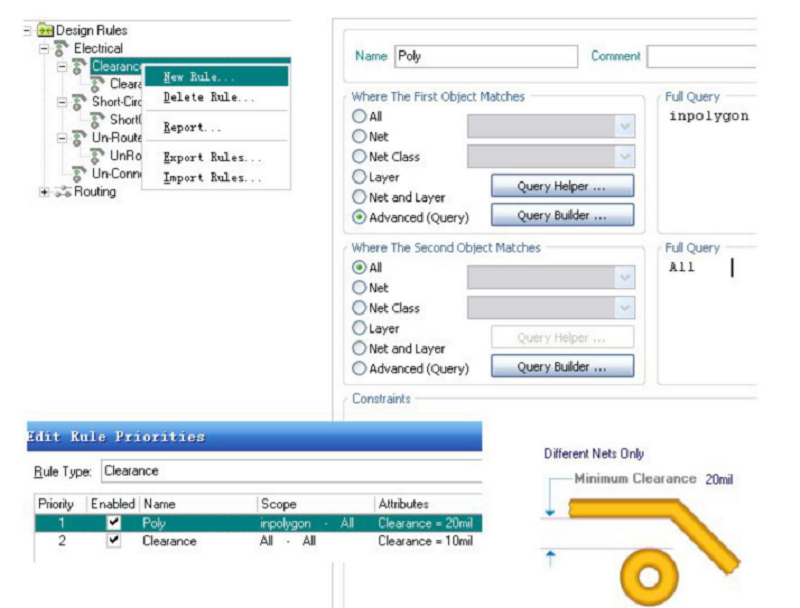Image resolution: width=800 pixels, height=608 pixels.
Task: Click the Routing category icon
Action: click(x=62, y=192)
